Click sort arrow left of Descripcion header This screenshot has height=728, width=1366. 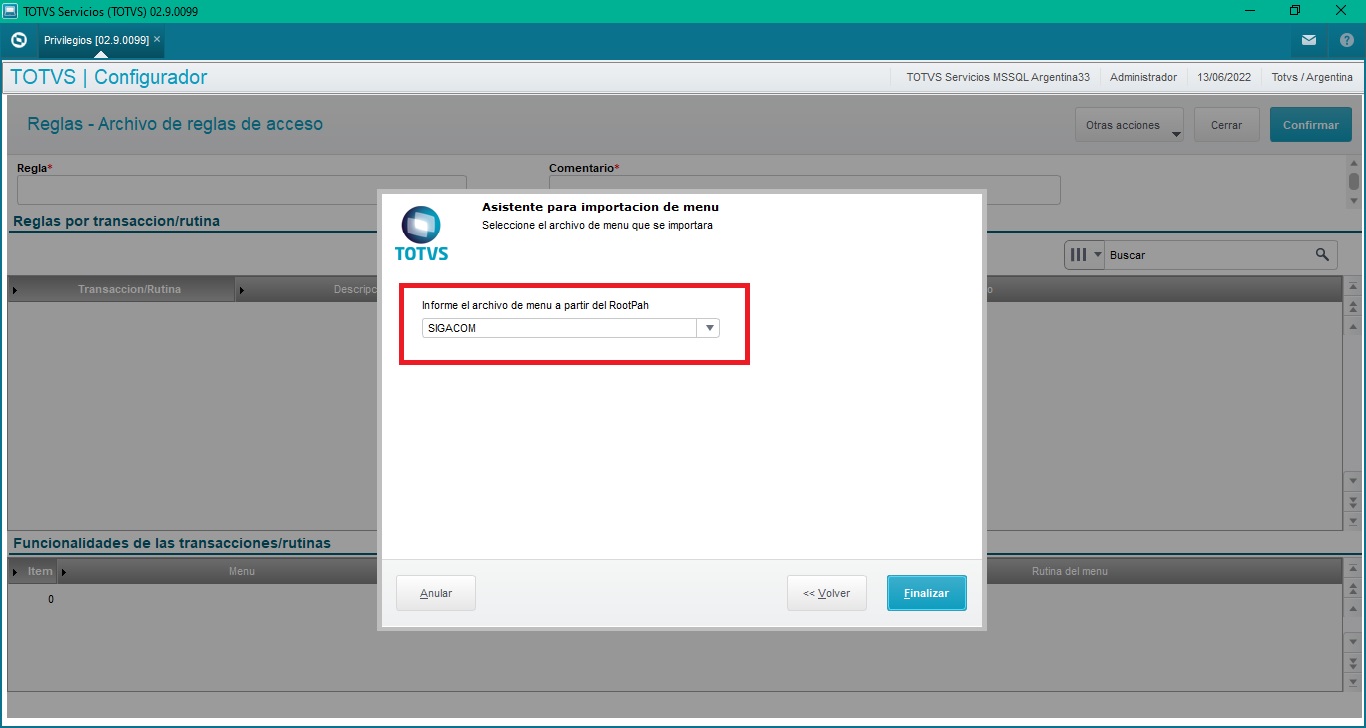243,290
